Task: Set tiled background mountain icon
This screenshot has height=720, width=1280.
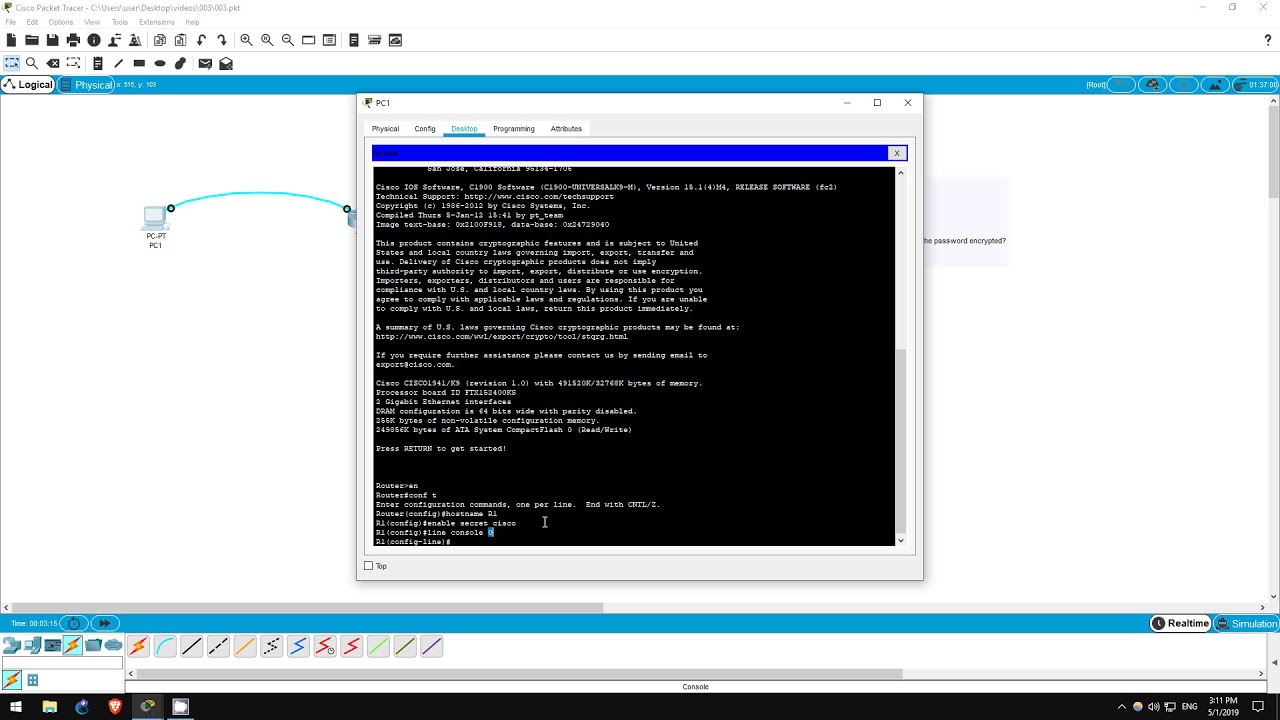Action: pyautogui.click(x=1214, y=85)
